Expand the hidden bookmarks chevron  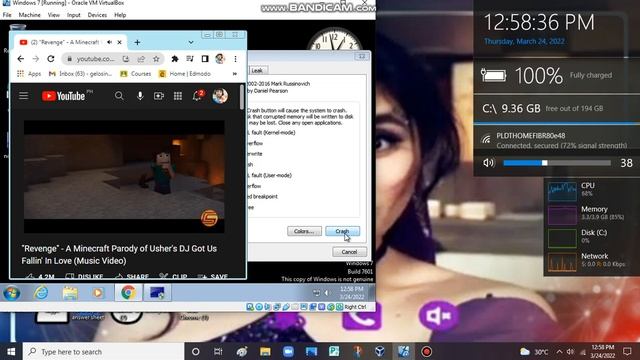[x=235, y=74]
